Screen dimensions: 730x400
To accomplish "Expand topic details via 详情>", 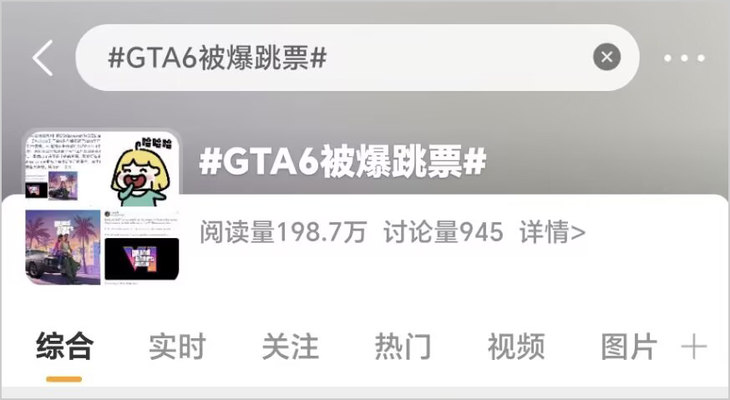I will [x=553, y=232].
